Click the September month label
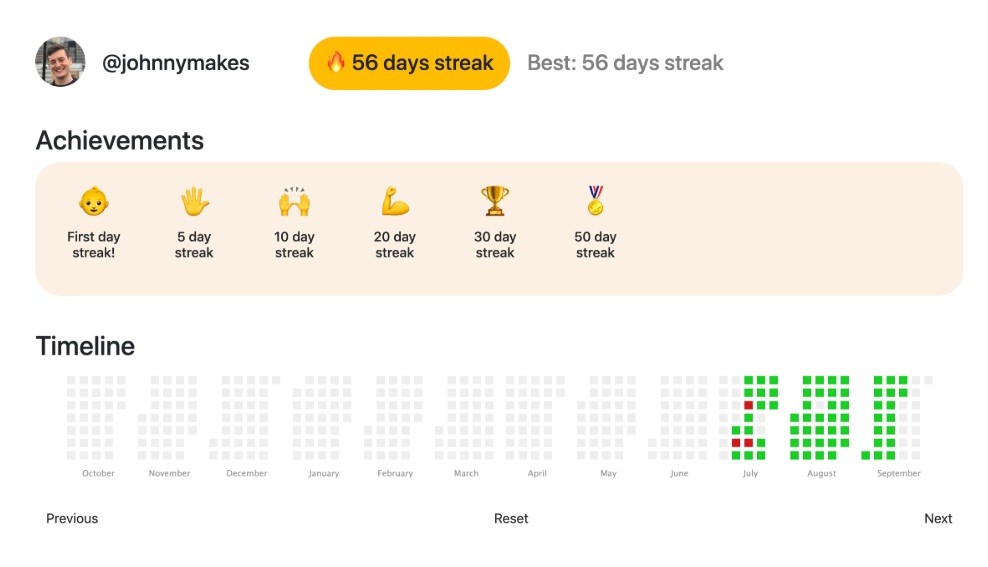 pyautogui.click(x=898, y=473)
